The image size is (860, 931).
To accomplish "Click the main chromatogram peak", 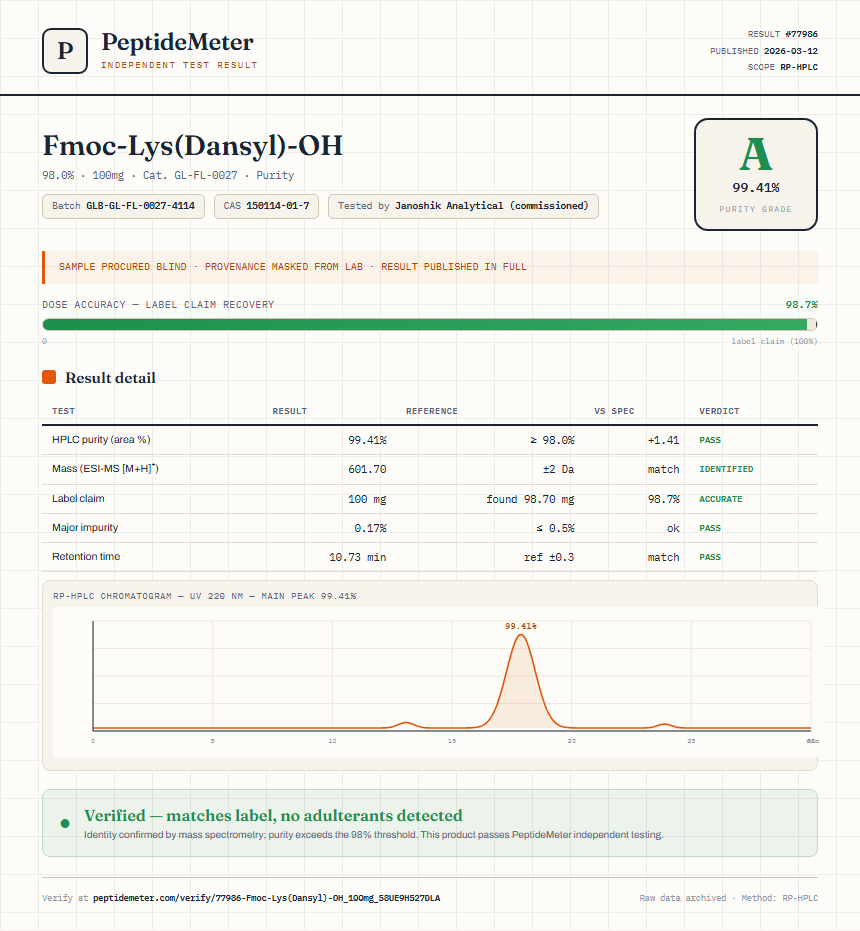I will pos(521,680).
